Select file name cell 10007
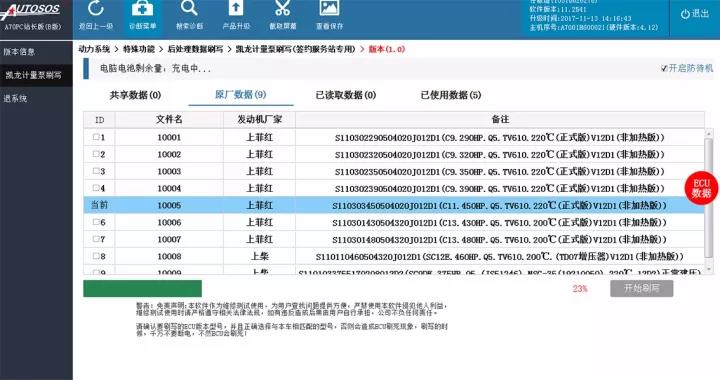The image size is (720, 380). click(169, 239)
